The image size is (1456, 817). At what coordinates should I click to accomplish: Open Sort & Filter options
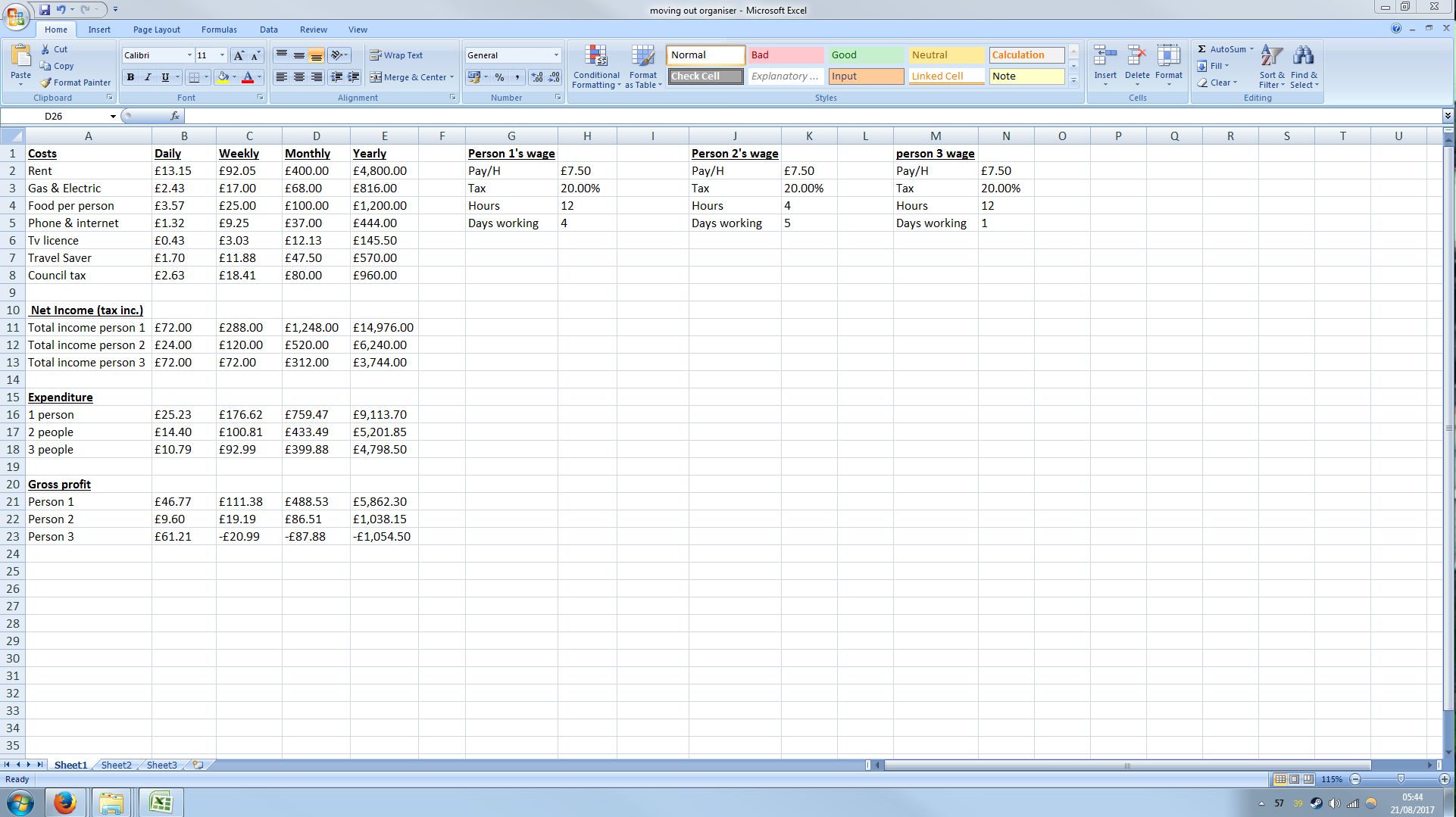[x=1272, y=67]
